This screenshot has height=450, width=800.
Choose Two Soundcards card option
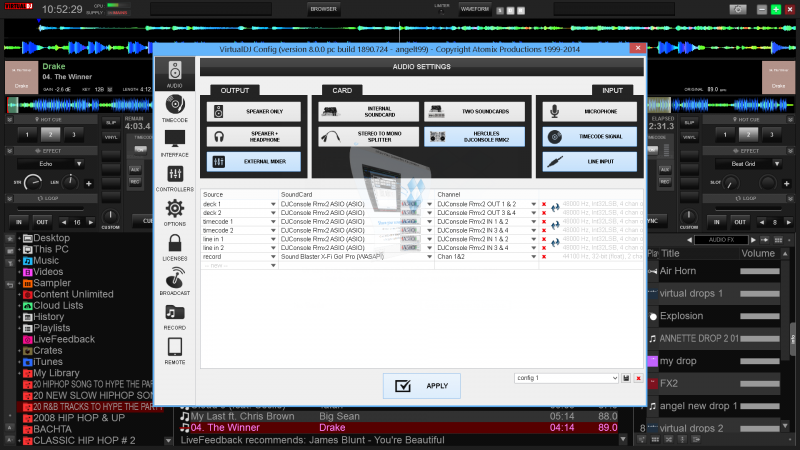(x=474, y=111)
